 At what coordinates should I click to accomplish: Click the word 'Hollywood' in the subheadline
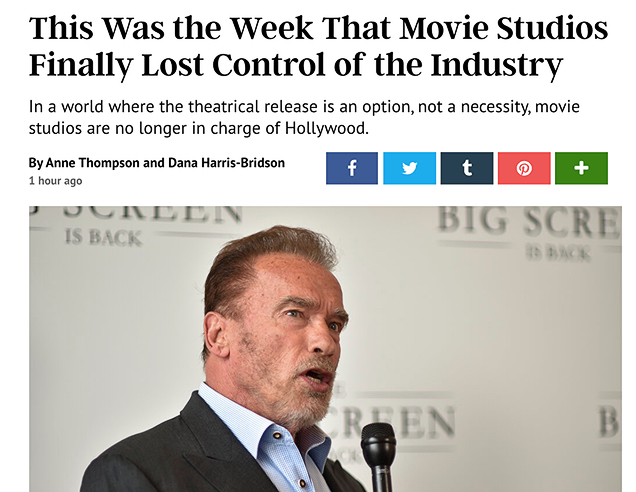[327, 128]
